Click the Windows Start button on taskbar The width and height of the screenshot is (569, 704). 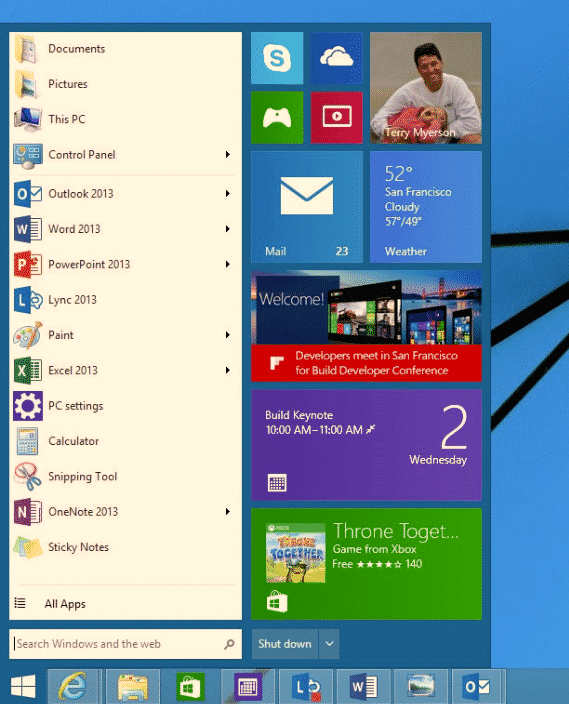click(23, 686)
